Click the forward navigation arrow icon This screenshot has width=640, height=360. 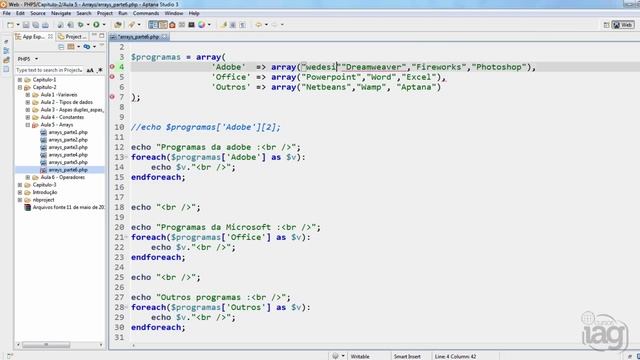click(274, 25)
